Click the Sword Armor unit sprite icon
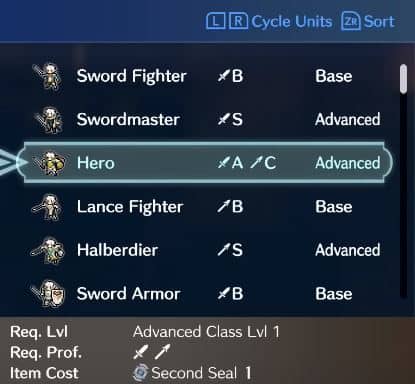This screenshot has height=384, width=415. click(x=48, y=294)
